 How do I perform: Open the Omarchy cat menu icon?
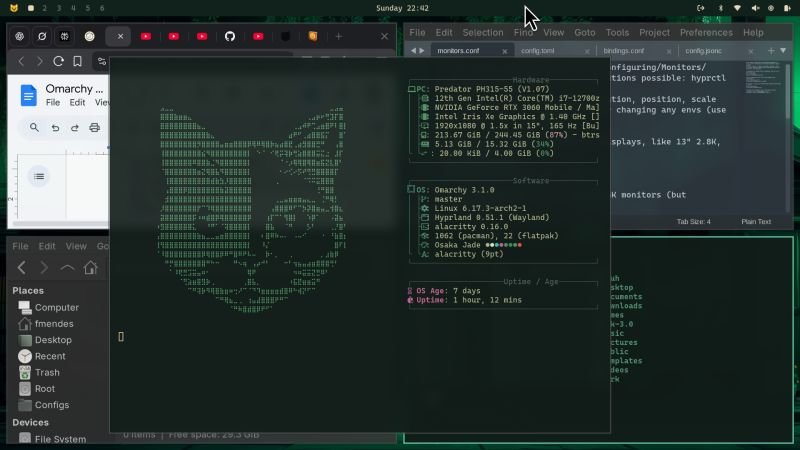point(14,8)
